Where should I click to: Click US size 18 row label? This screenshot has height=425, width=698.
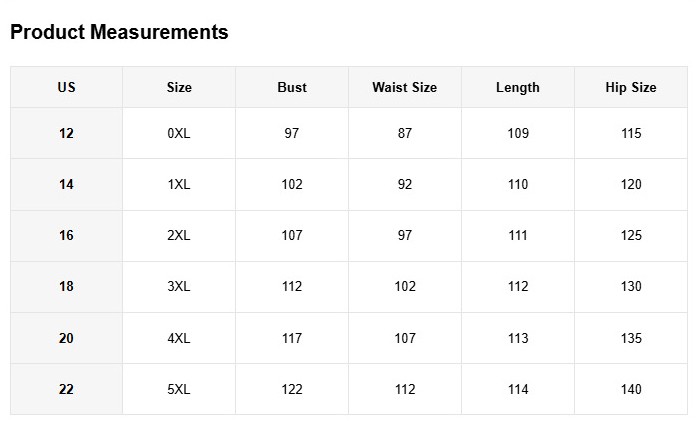(66, 287)
